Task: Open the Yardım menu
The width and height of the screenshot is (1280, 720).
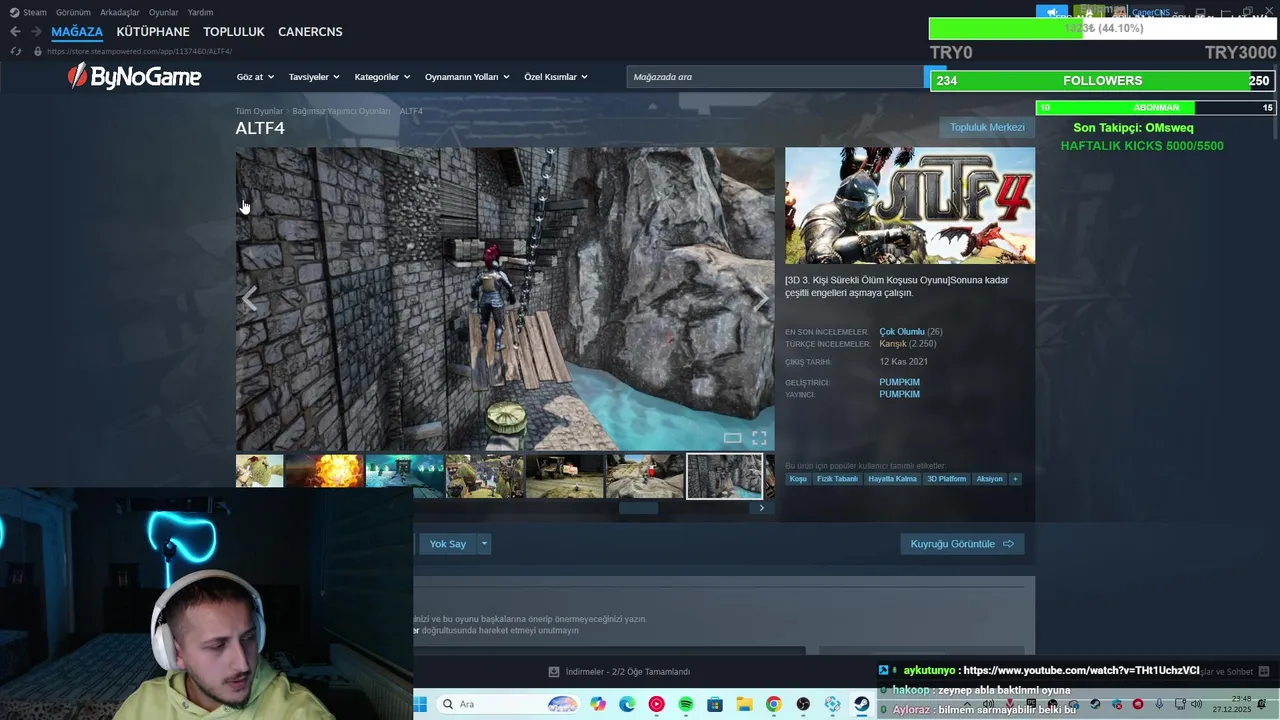Action: click(x=200, y=12)
